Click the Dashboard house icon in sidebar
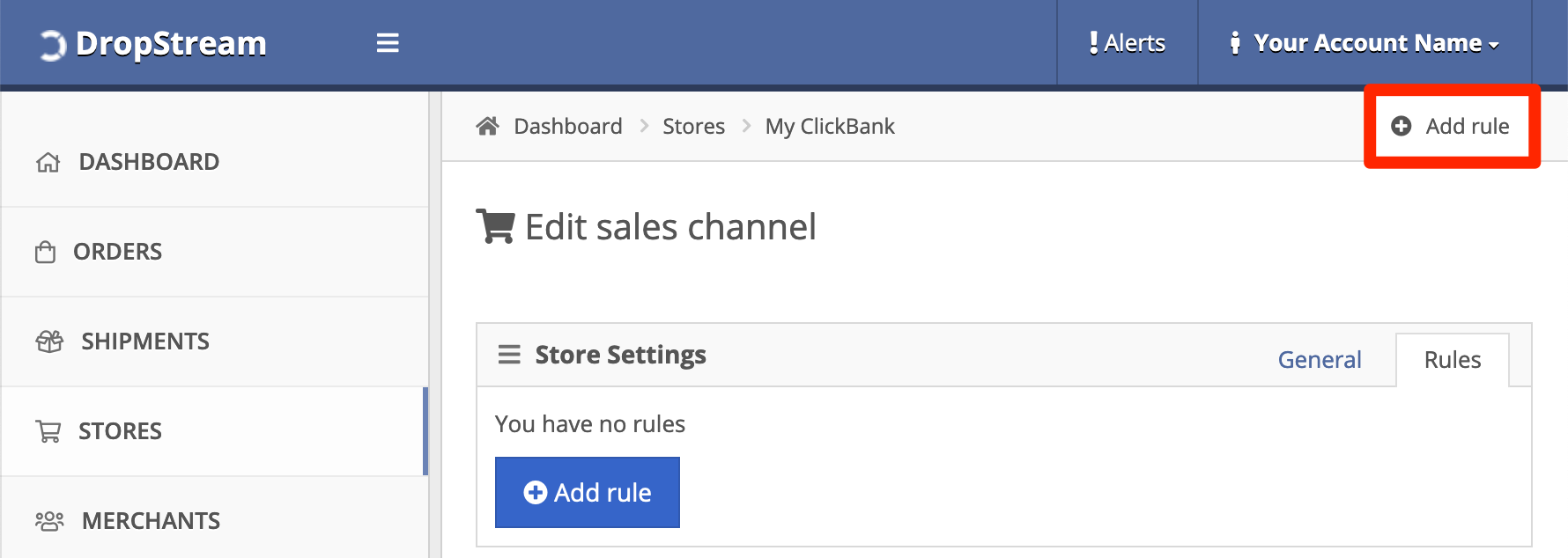 48,162
